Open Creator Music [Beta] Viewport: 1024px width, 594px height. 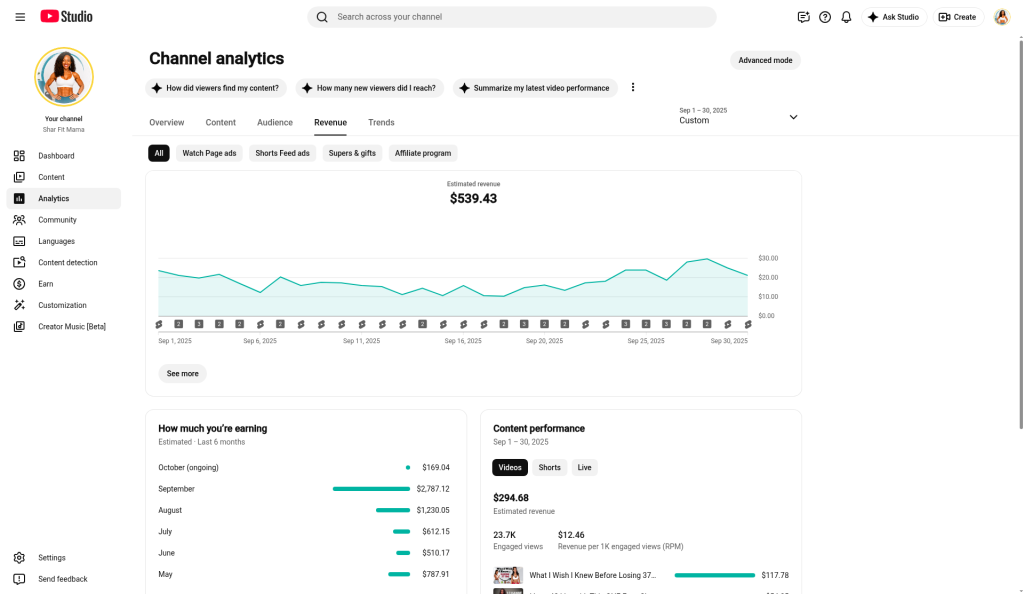click(x=64, y=326)
